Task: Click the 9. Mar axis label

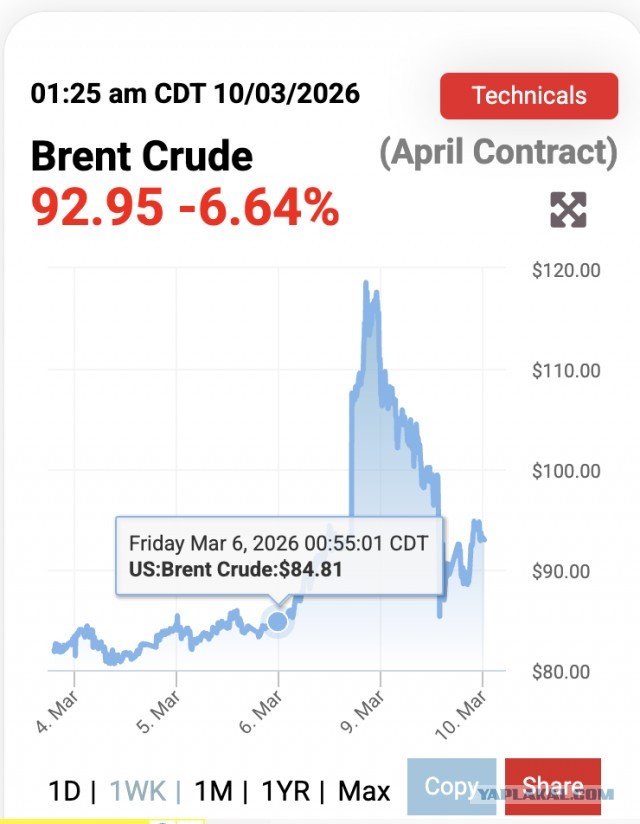Action: tap(369, 711)
